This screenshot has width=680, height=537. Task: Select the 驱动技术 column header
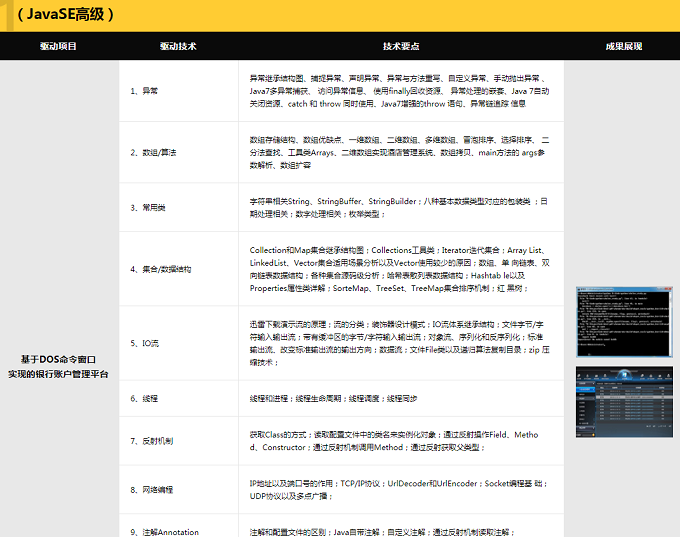click(x=178, y=46)
